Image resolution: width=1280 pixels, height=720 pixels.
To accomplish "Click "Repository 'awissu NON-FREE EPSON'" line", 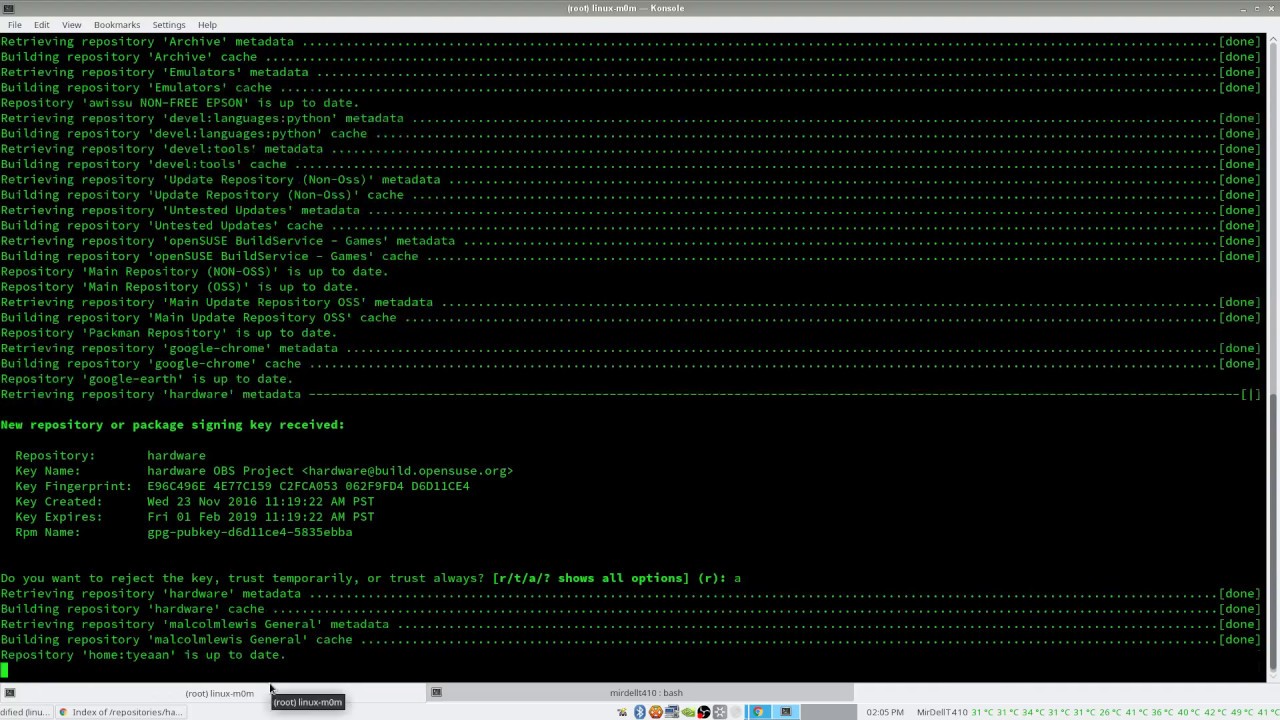I will 180,103.
